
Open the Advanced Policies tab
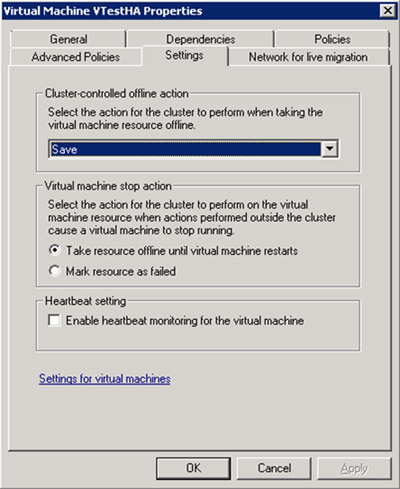[x=76, y=57]
